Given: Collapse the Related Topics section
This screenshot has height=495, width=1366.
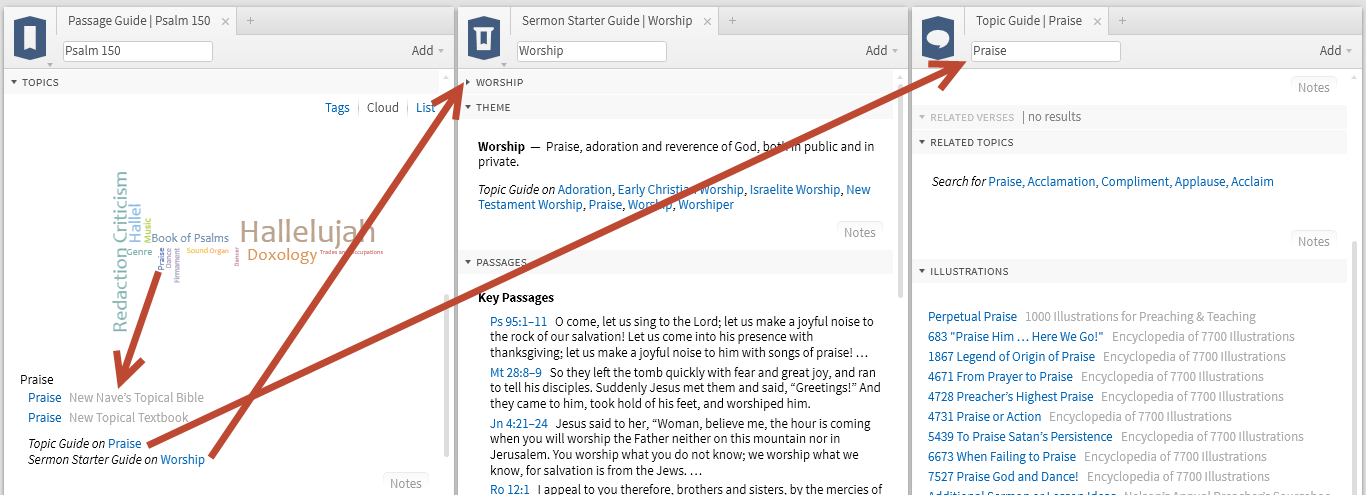Looking at the screenshot, I should [x=921, y=142].
